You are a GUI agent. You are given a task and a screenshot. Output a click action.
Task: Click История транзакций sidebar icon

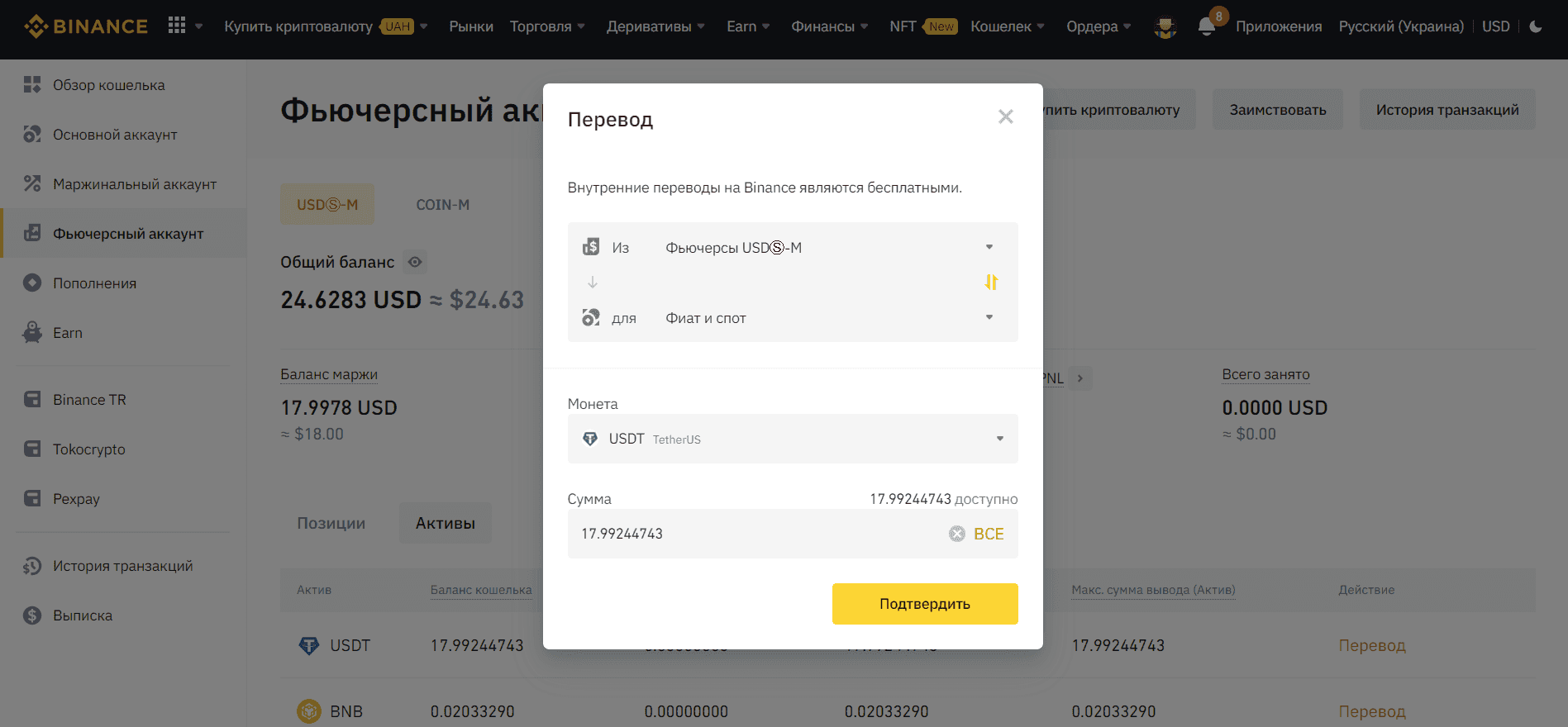tap(32, 566)
